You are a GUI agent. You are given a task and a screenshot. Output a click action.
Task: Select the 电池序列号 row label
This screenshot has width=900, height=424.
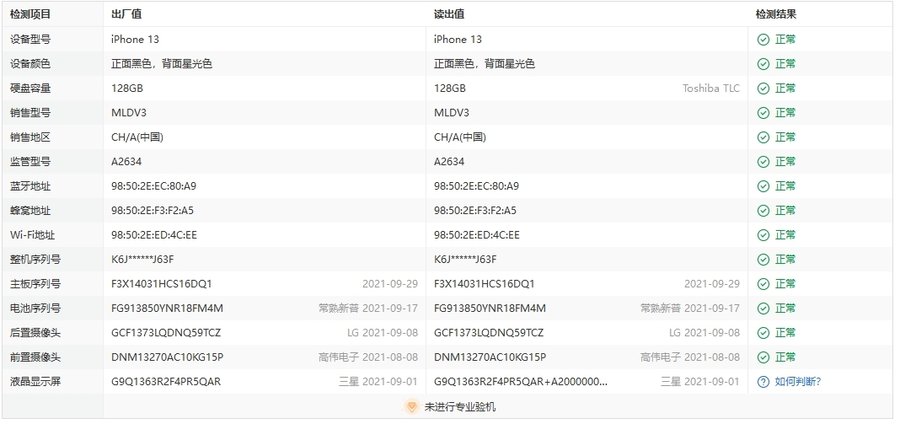pos(35,309)
